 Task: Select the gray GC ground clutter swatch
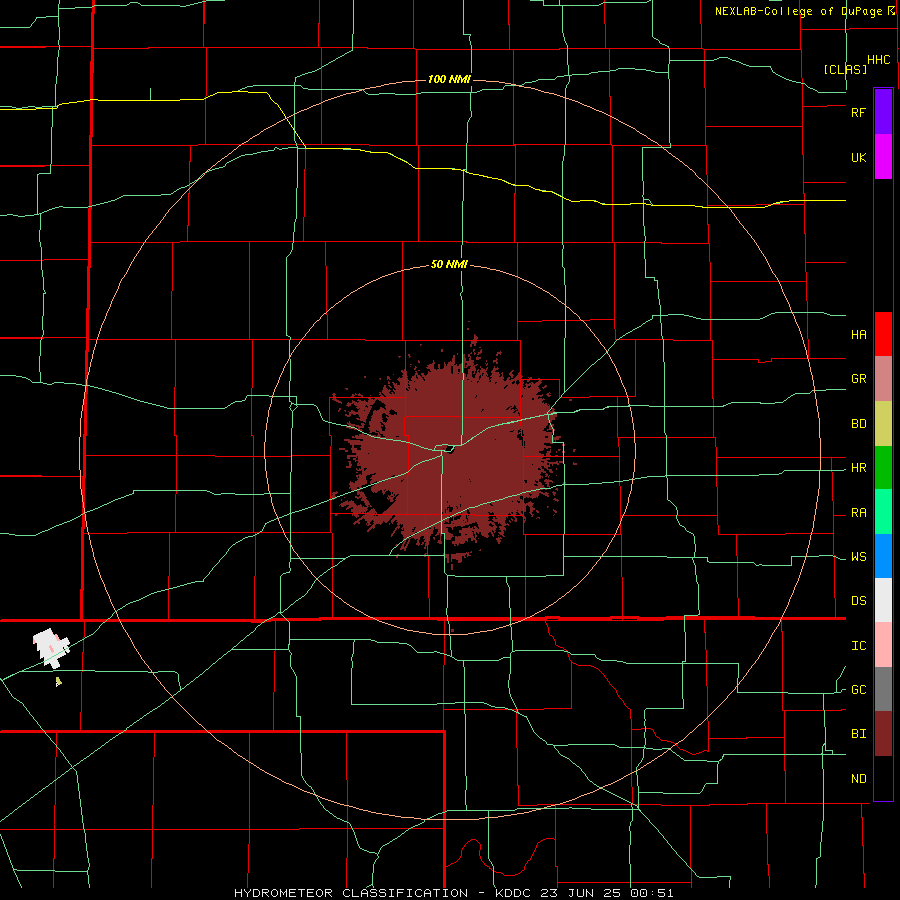[883, 689]
